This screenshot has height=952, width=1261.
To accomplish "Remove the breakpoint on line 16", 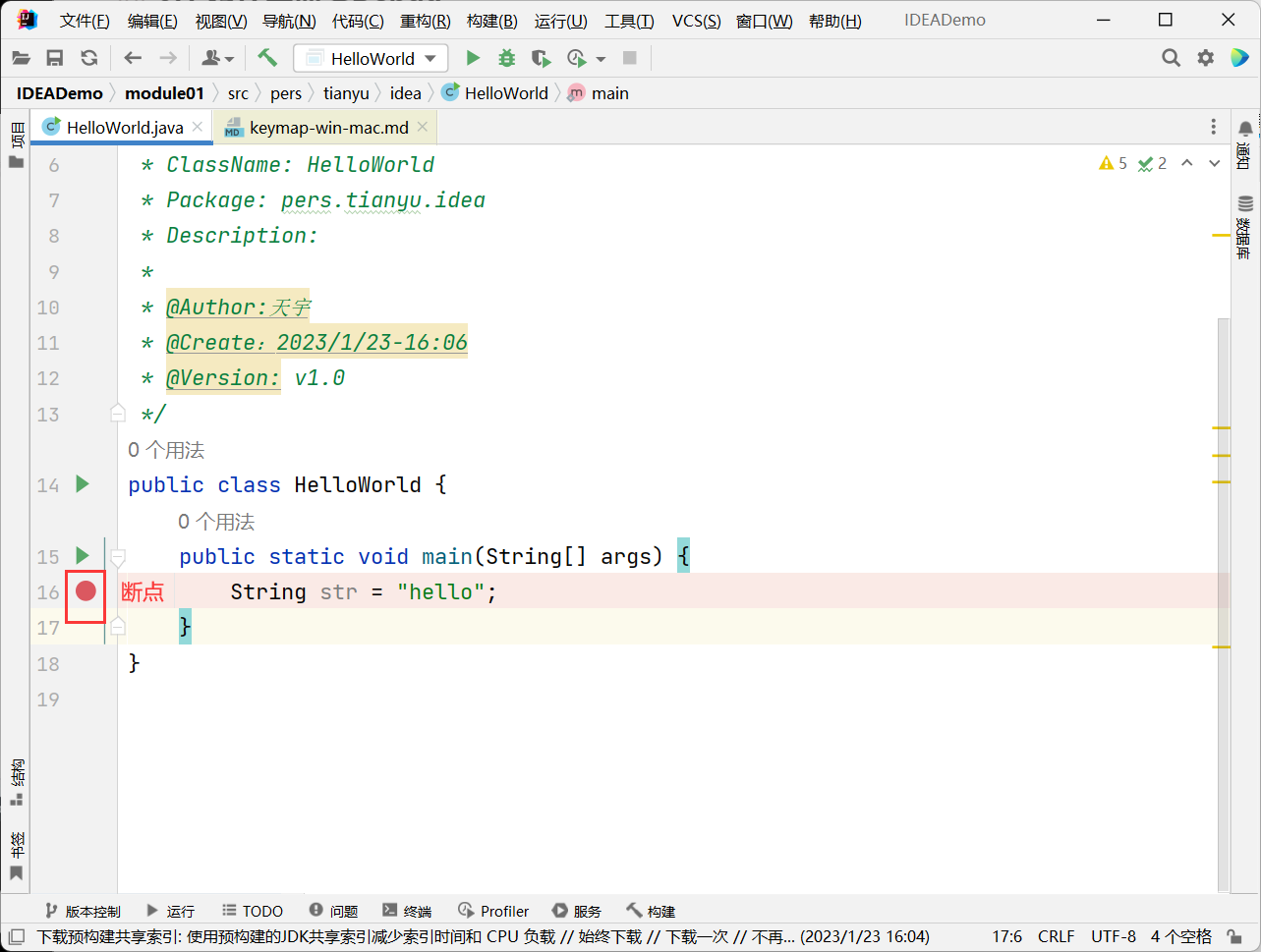I will (86, 590).
